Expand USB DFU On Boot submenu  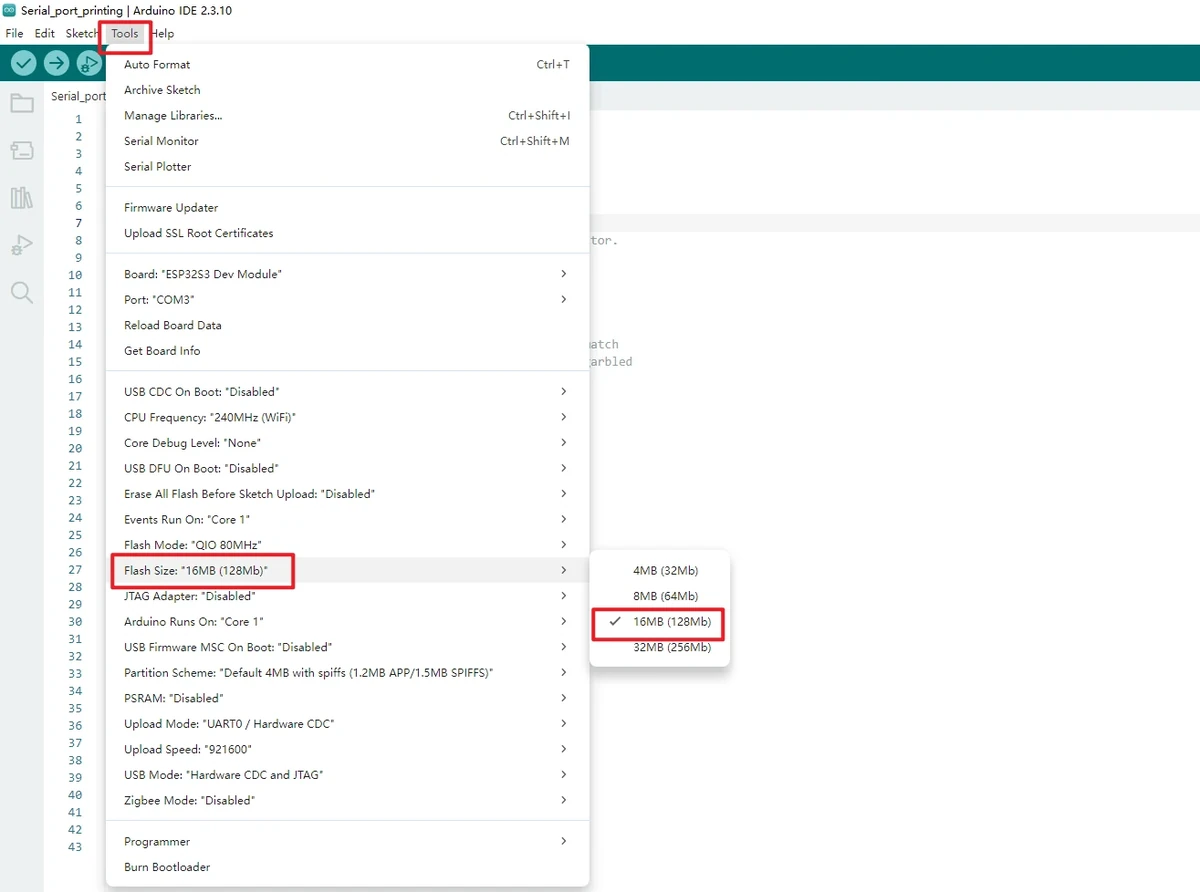pos(348,468)
